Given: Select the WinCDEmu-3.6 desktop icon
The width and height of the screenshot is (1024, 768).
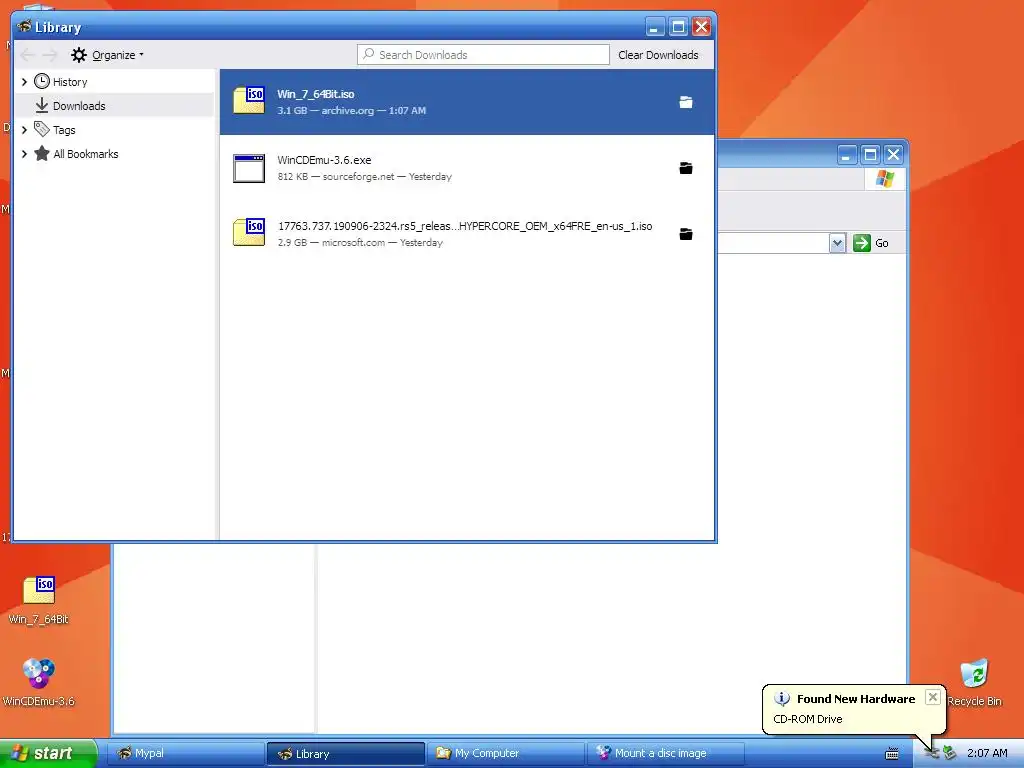Looking at the screenshot, I should tap(39, 682).
